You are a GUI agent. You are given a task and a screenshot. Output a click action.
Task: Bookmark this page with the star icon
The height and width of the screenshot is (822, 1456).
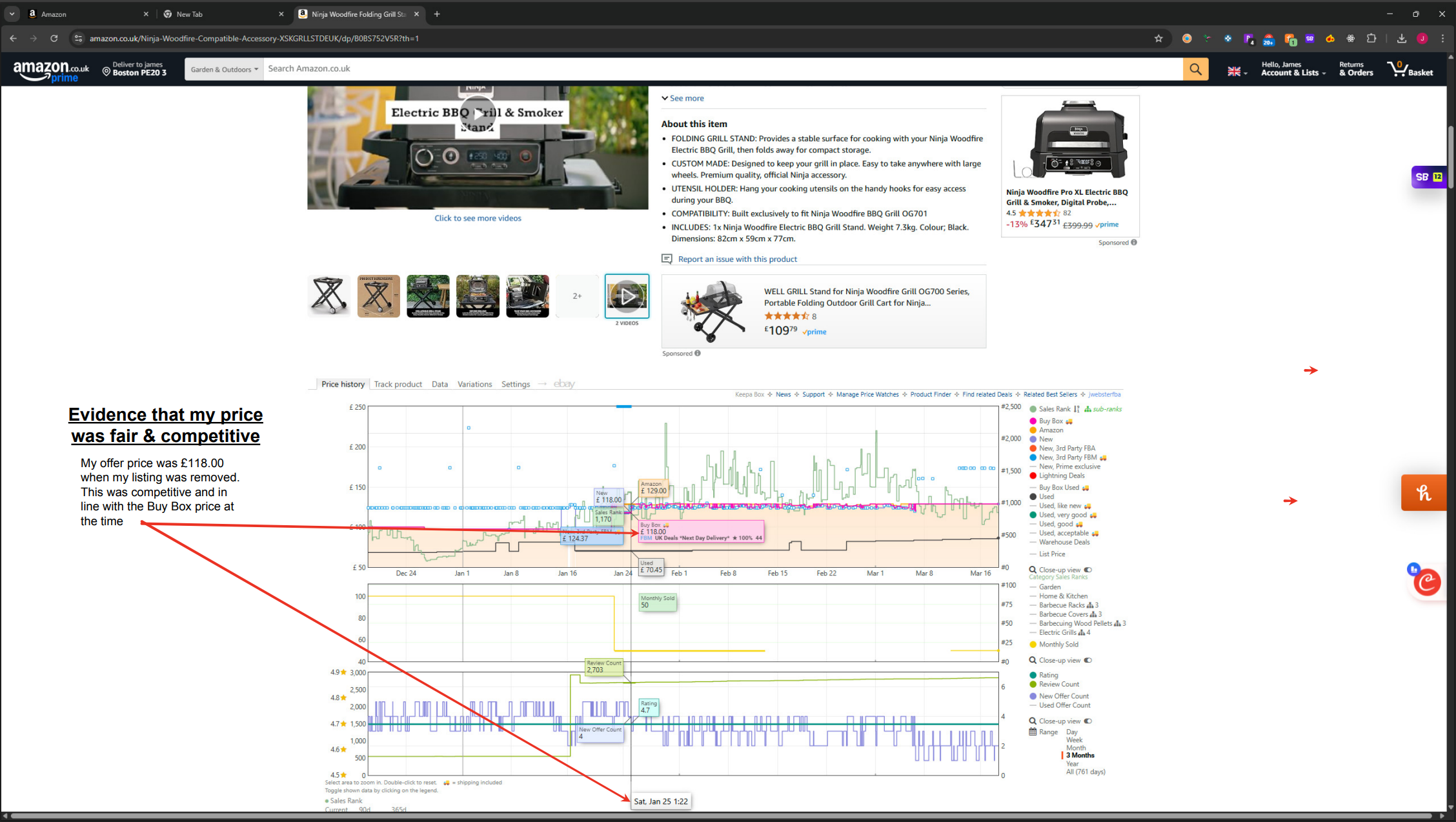tap(1158, 39)
